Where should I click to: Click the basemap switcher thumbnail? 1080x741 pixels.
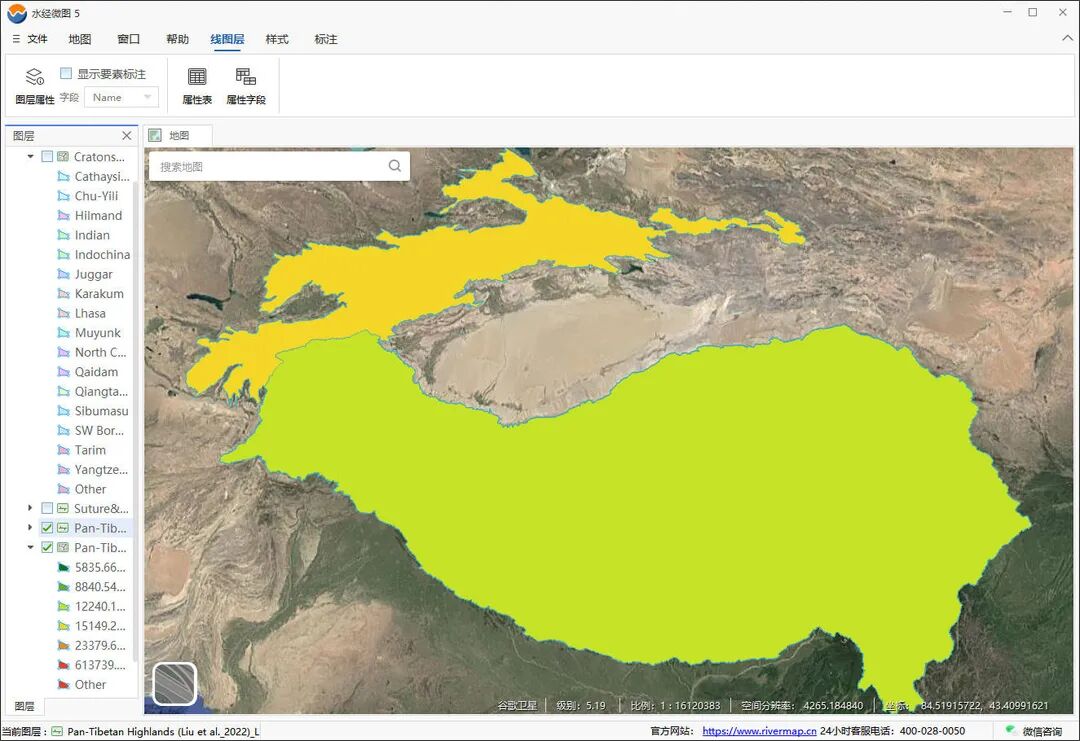click(x=175, y=683)
